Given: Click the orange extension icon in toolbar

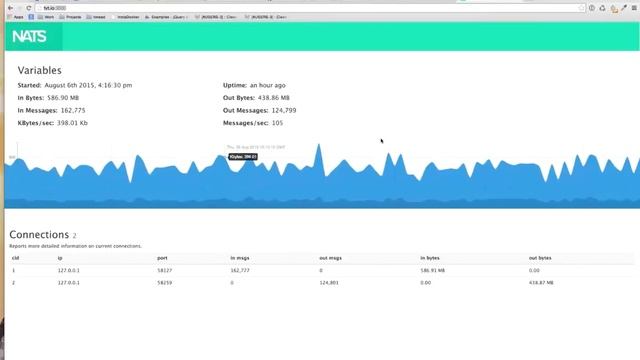Looking at the screenshot, I should 614,9.
